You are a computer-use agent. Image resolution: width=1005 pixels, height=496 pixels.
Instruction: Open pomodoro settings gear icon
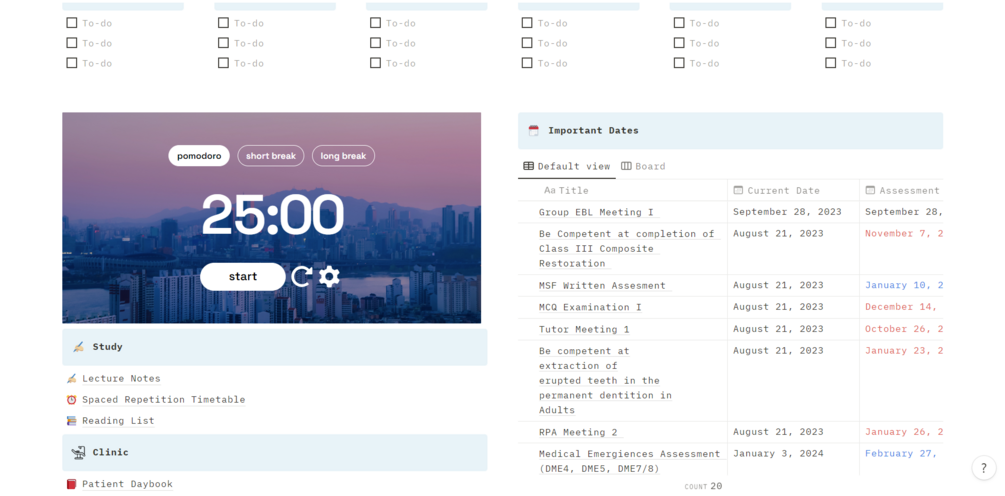(329, 276)
